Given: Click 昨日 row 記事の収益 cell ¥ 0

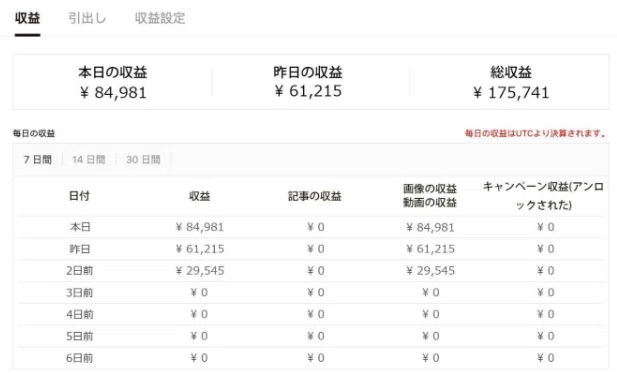Looking at the screenshot, I should pyautogui.click(x=316, y=249).
